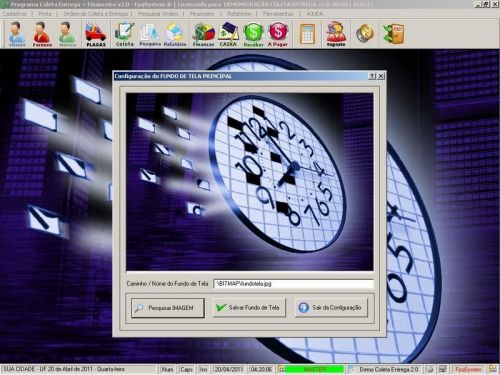Click the blue globe icon on Sair da Configuração

pos(303,307)
